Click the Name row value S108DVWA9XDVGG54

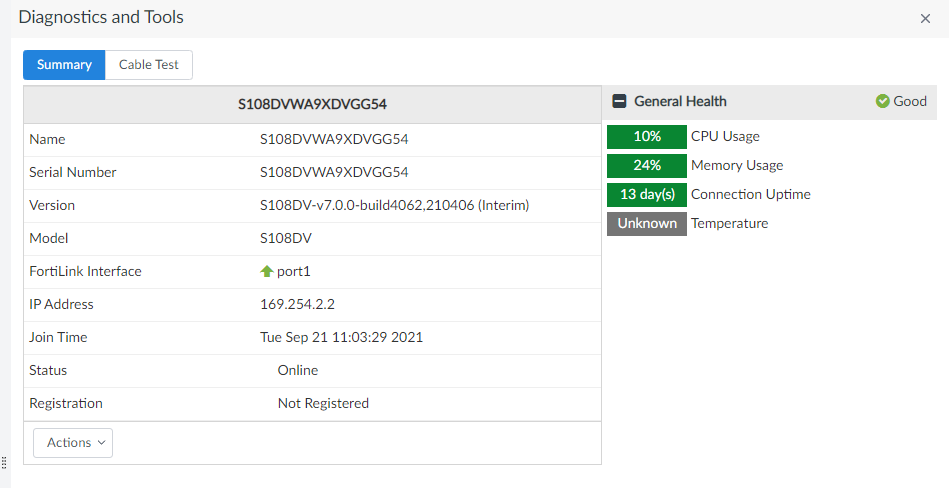(334, 139)
